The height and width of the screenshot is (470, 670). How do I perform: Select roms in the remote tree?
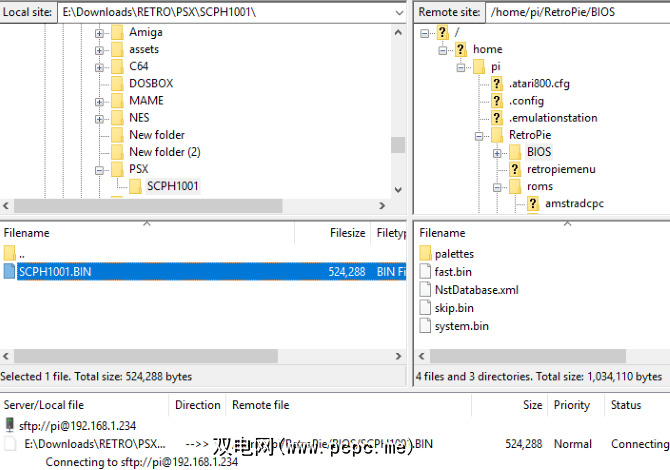[540, 186]
